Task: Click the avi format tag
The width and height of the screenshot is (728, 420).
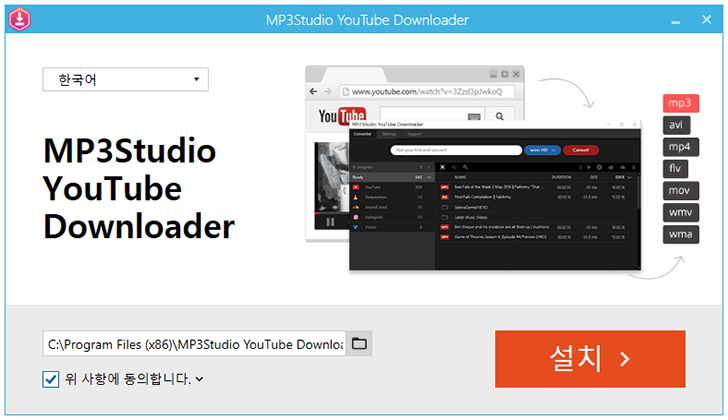Action: tap(676, 125)
